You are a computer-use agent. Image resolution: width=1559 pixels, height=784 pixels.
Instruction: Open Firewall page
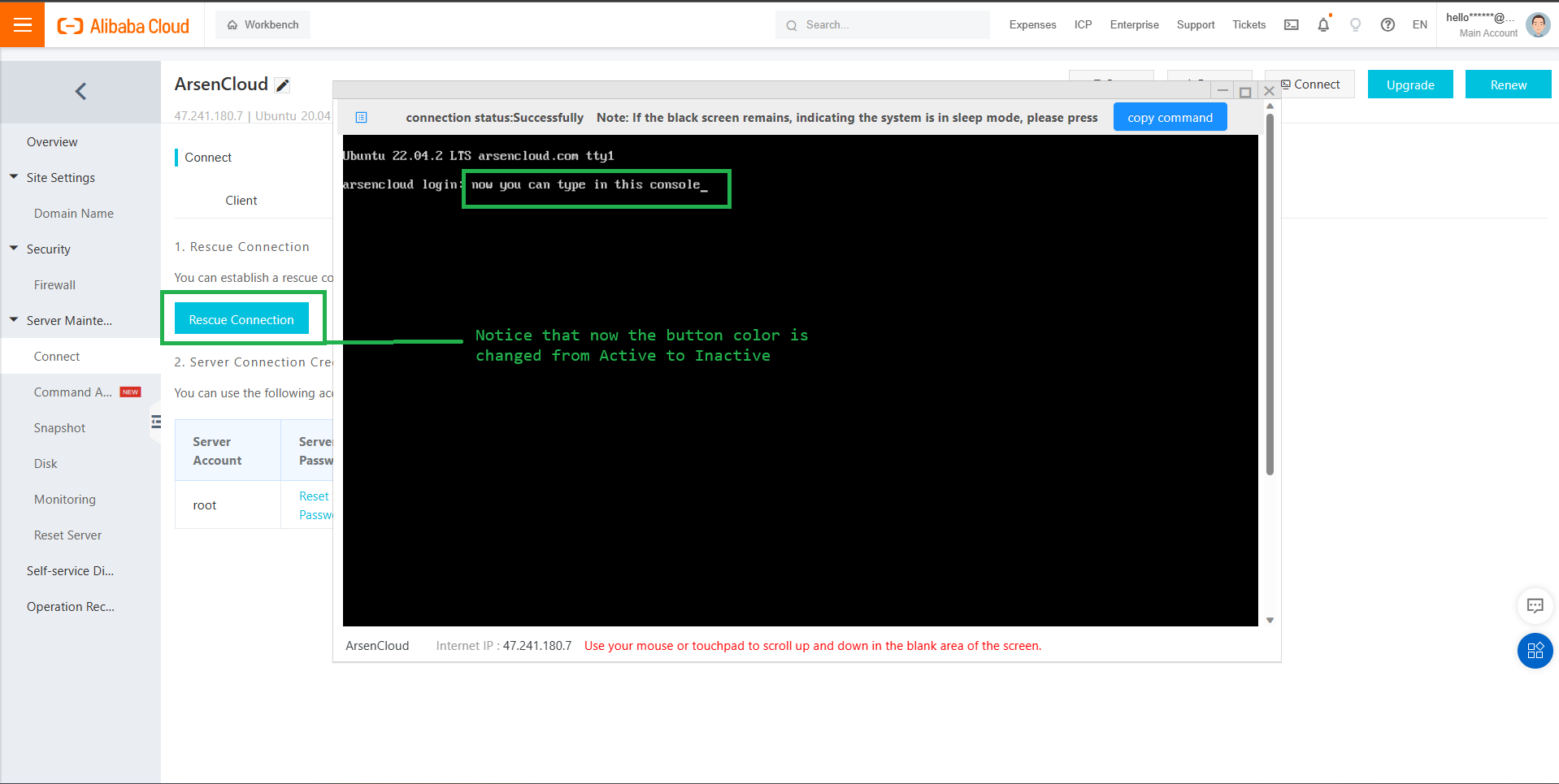[54, 285]
